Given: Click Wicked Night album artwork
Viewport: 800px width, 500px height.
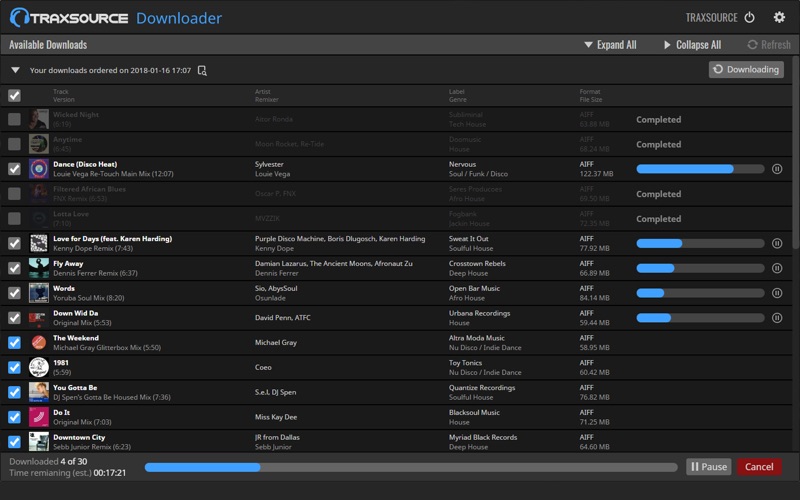Looking at the screenshot, I should tap(39, 119).
